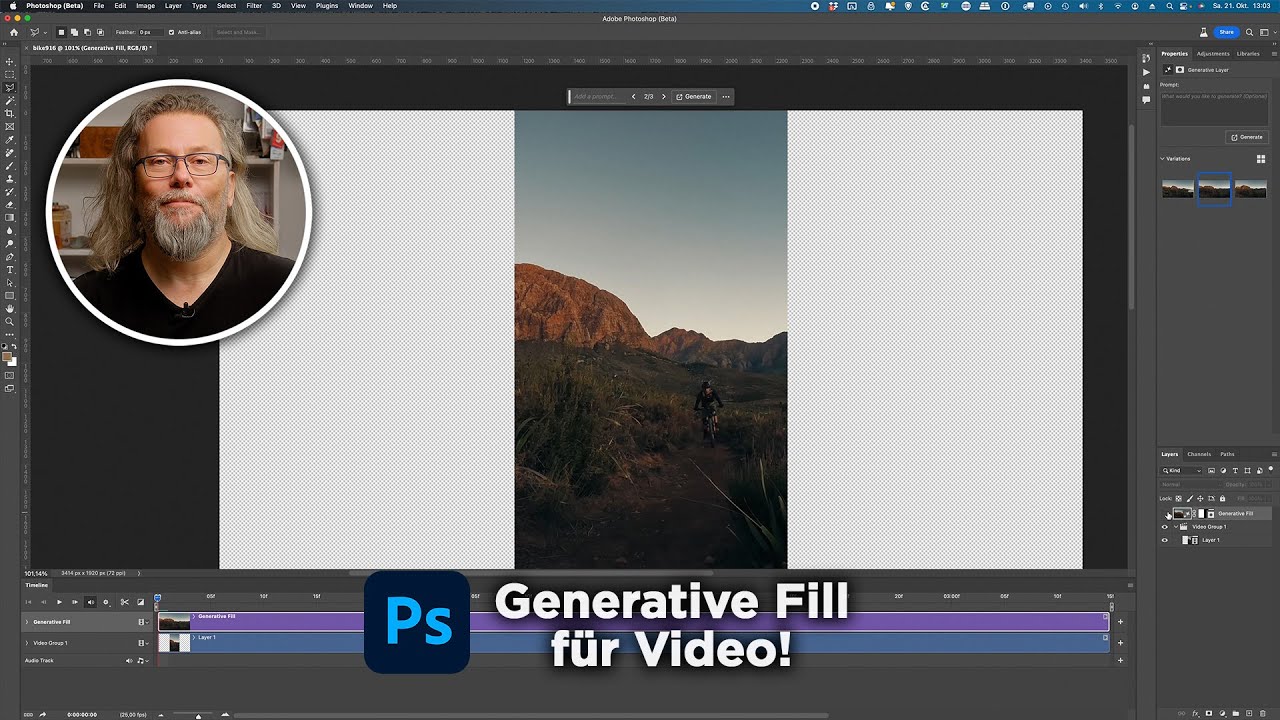Open the Filter menu
Viewport: 1280px width, 720px height.
(x=254, y=6)
